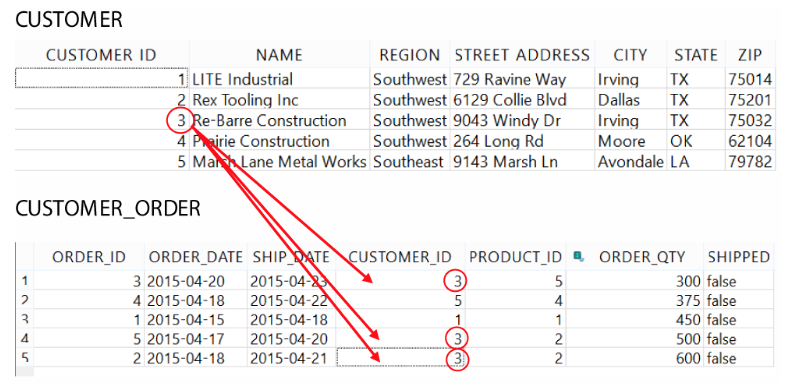Select row header 1 in CUSTOMER_ORDER
This screenshot has width=794, height=391.
point(24,281)
